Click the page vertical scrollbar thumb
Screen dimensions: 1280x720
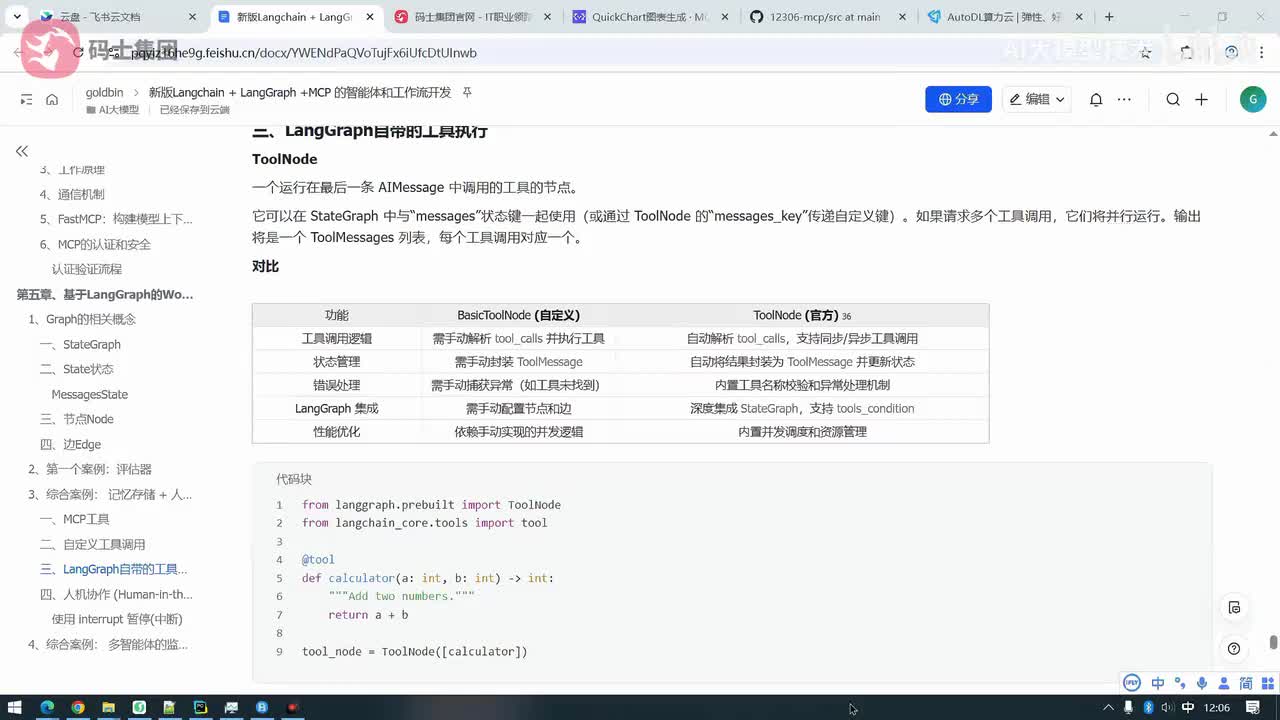(x=1273, y=641)
